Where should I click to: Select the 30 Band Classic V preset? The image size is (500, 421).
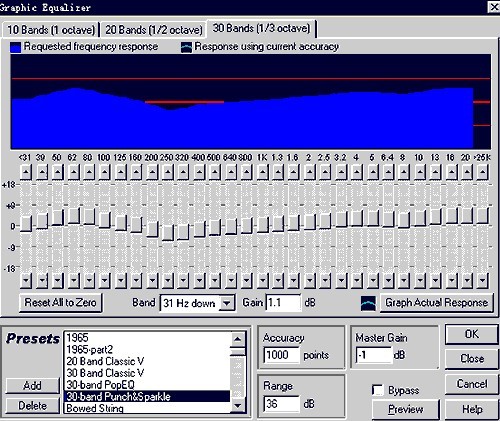click(x=105, y=373)
